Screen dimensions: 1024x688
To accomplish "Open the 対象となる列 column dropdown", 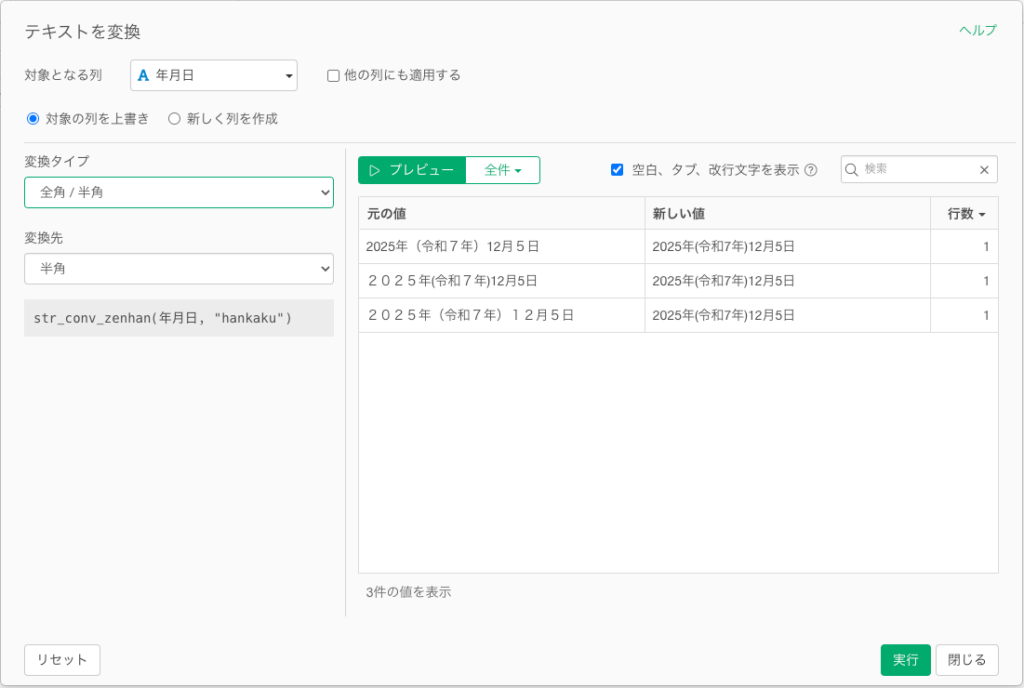I will 214,75.
